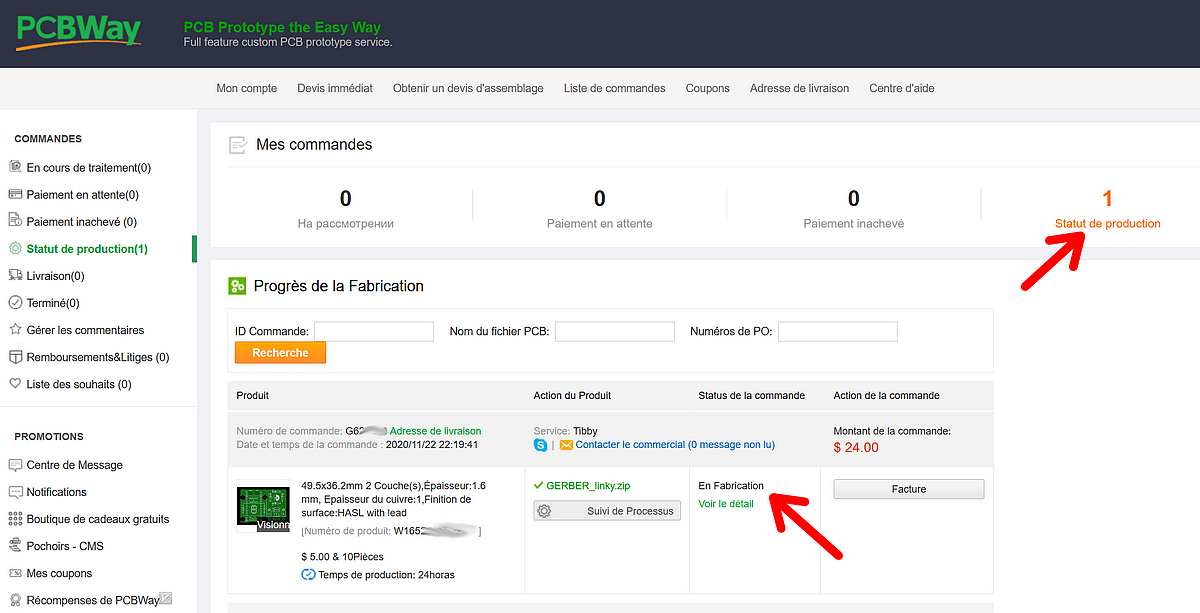The height and width of the screenshot is (613, 1200).
Task: Click the orange email envelope icon
Action: tap(566, 444)
